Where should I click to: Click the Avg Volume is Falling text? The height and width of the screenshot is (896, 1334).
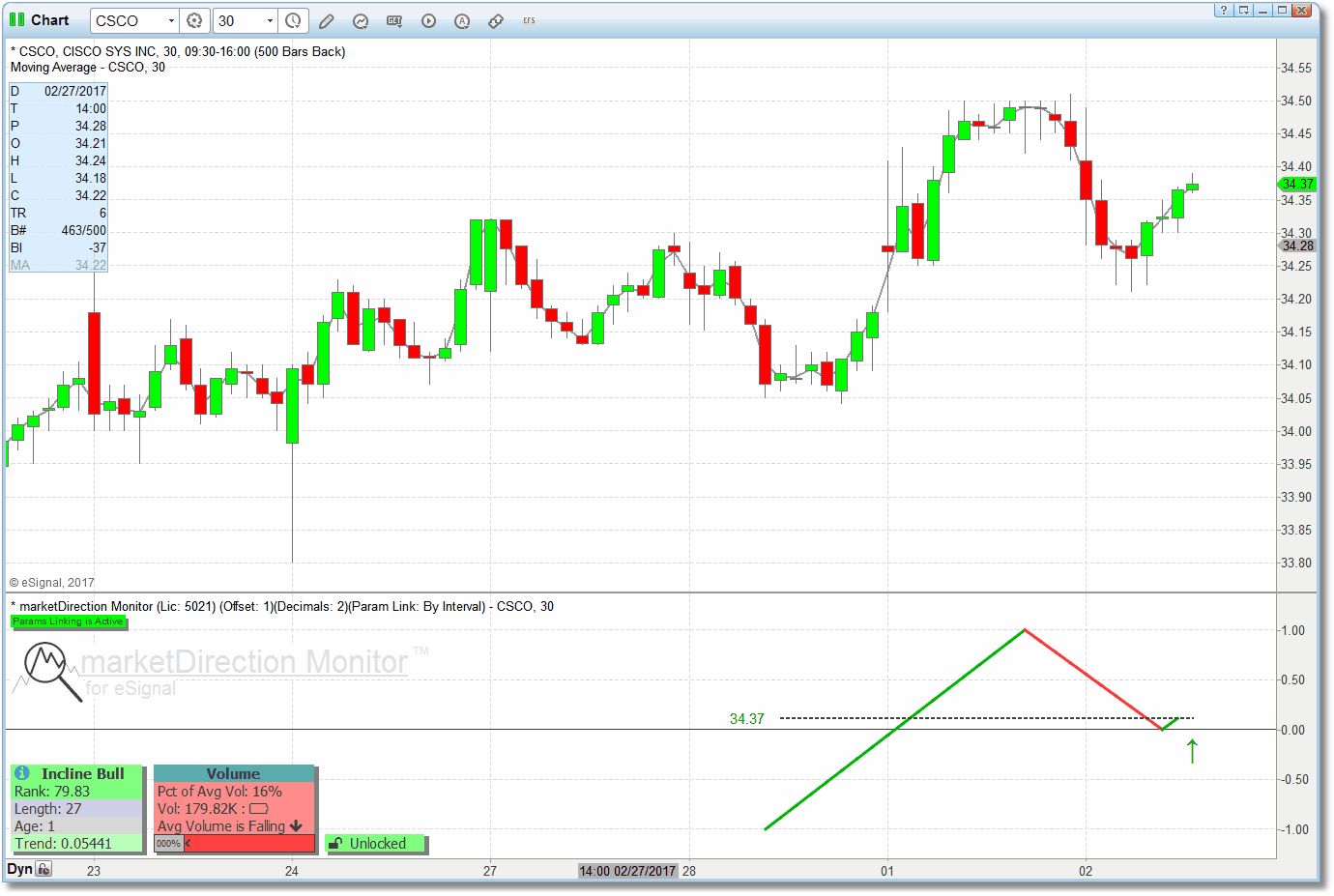click(221, 826)
